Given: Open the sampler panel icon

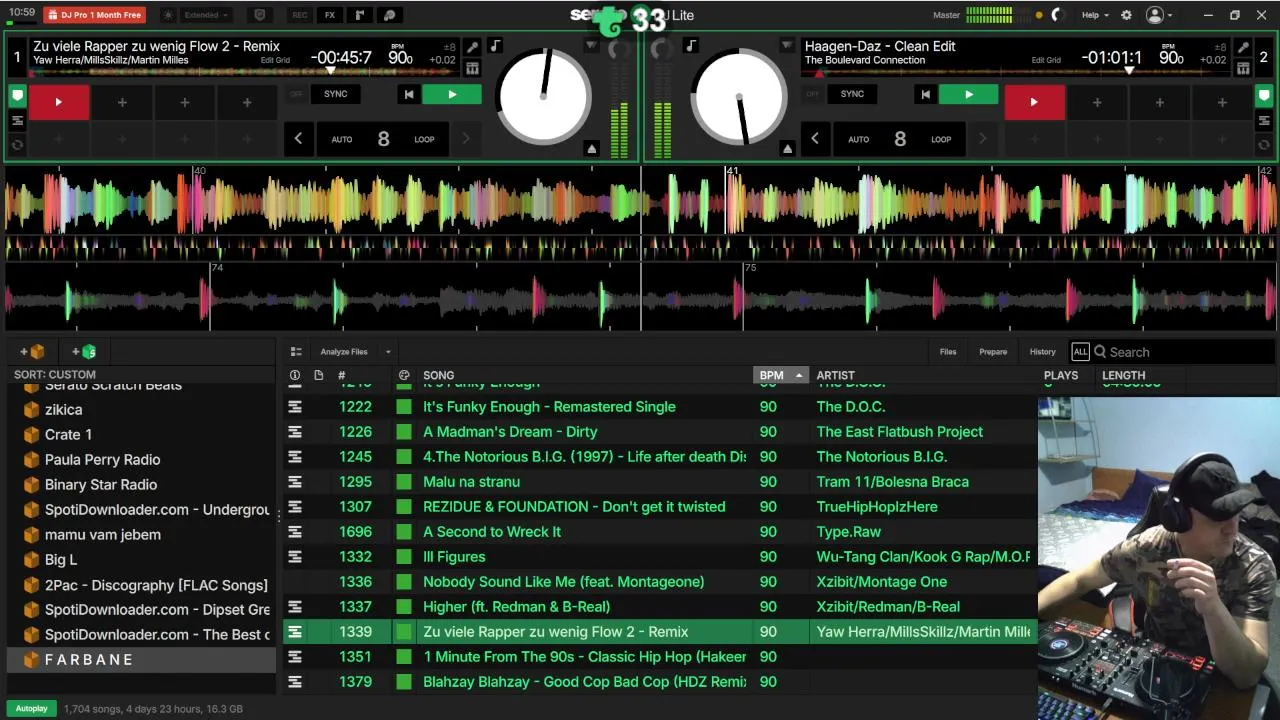Looking at the screenshot, I should click(x=360, y=15).
